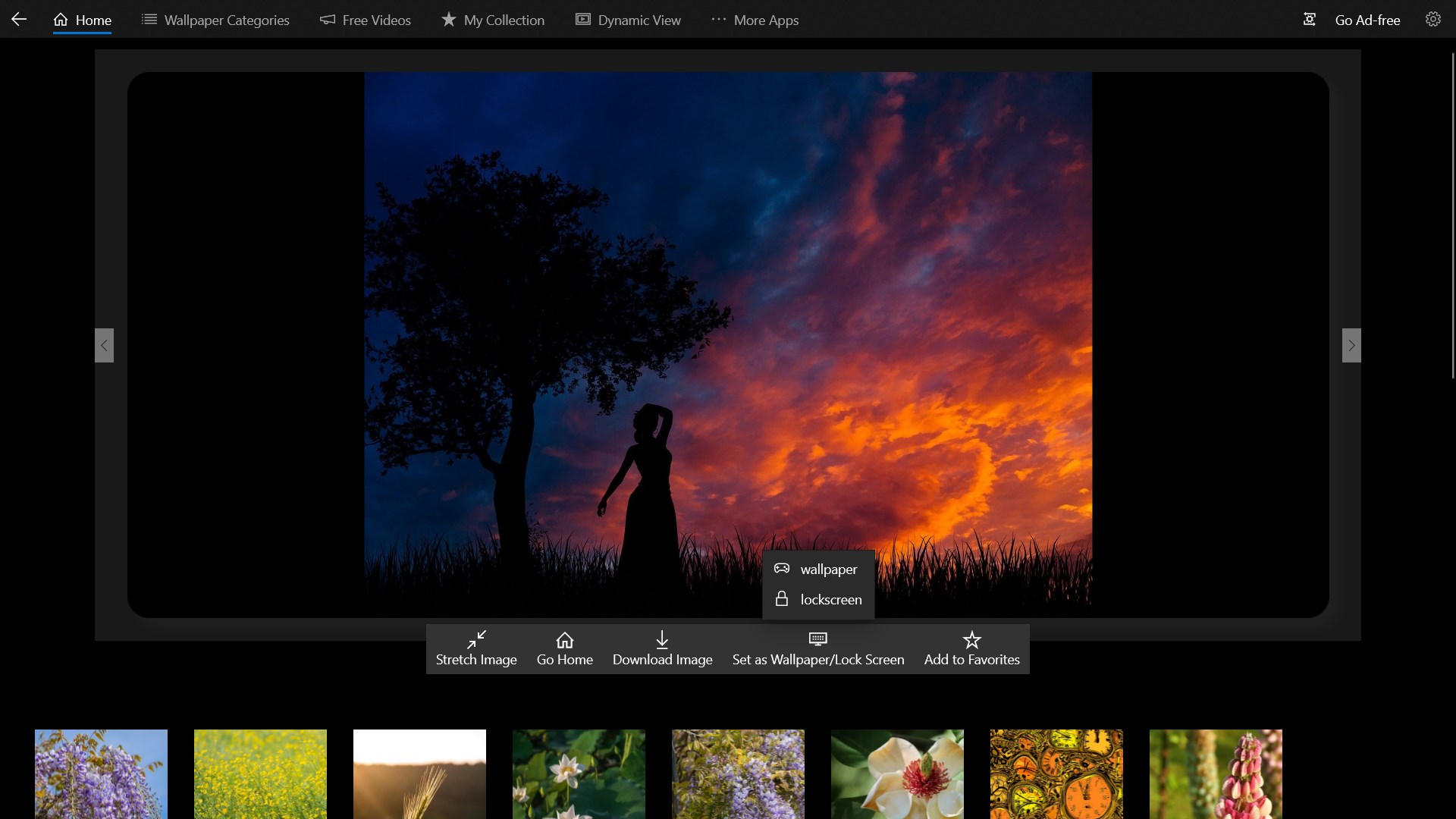1456x819 pixels.
Task: Click the vertical scrollbar on the right
Action: (1452, 216)
